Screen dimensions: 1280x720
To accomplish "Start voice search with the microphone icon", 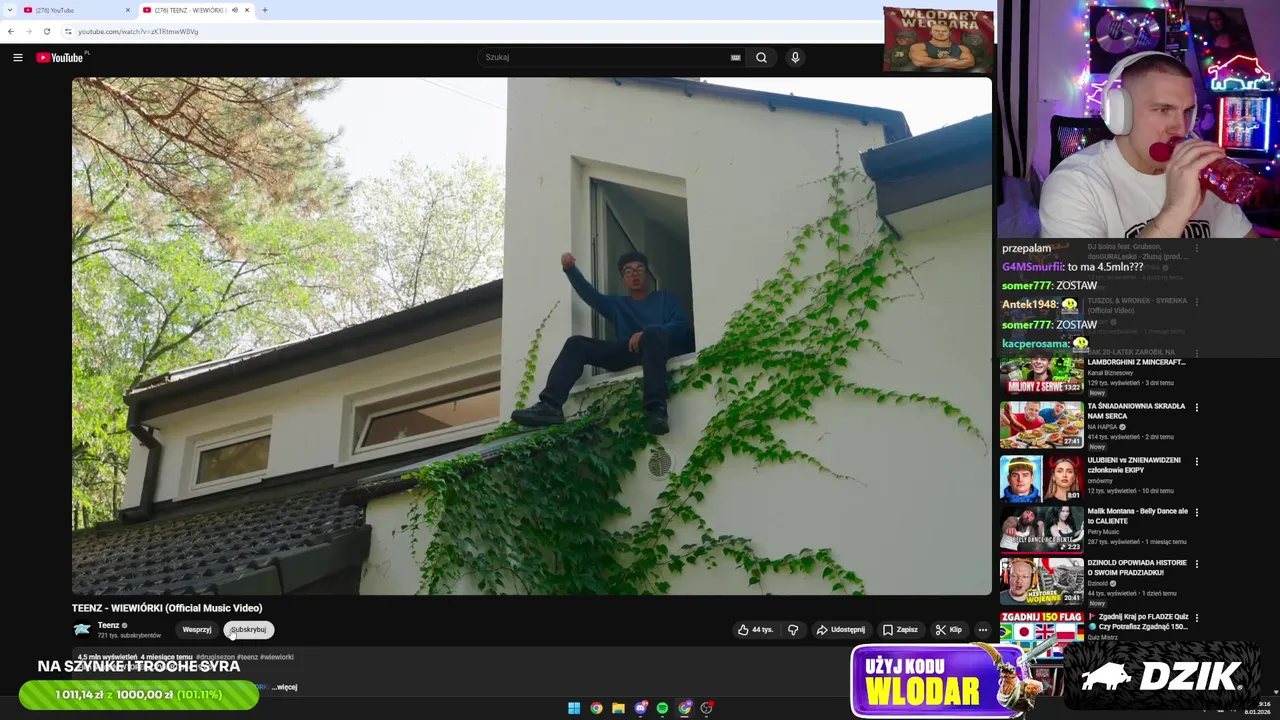I will 795,58.
